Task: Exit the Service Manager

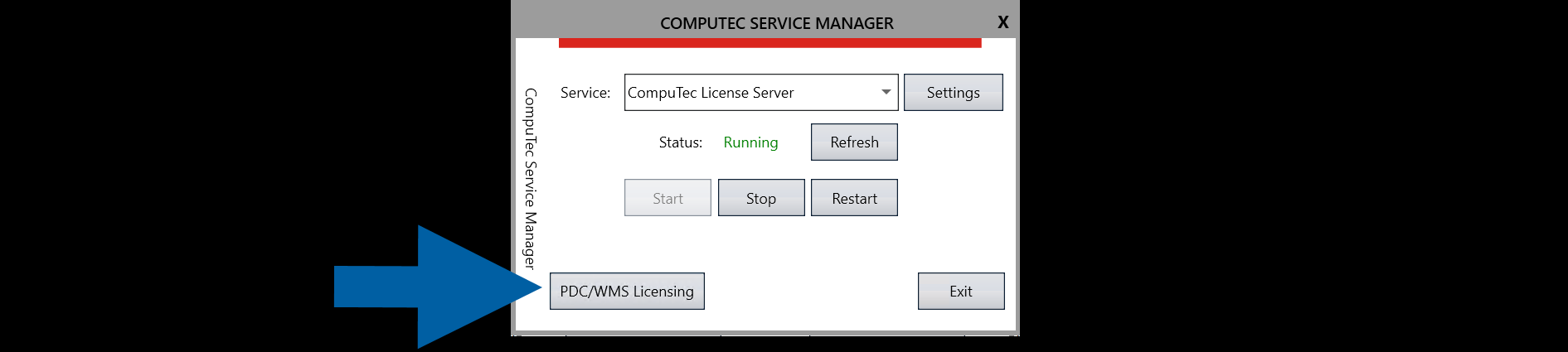Action: pos(961,291)
